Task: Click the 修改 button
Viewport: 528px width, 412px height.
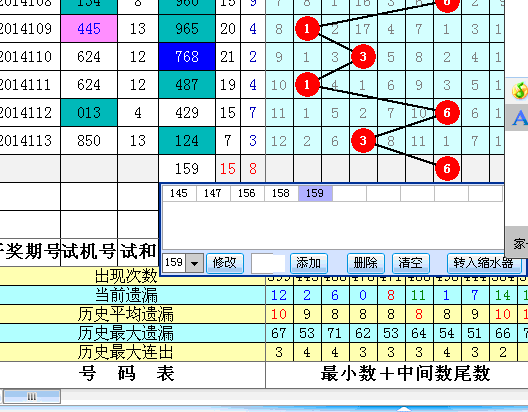Action: [225, 263]
